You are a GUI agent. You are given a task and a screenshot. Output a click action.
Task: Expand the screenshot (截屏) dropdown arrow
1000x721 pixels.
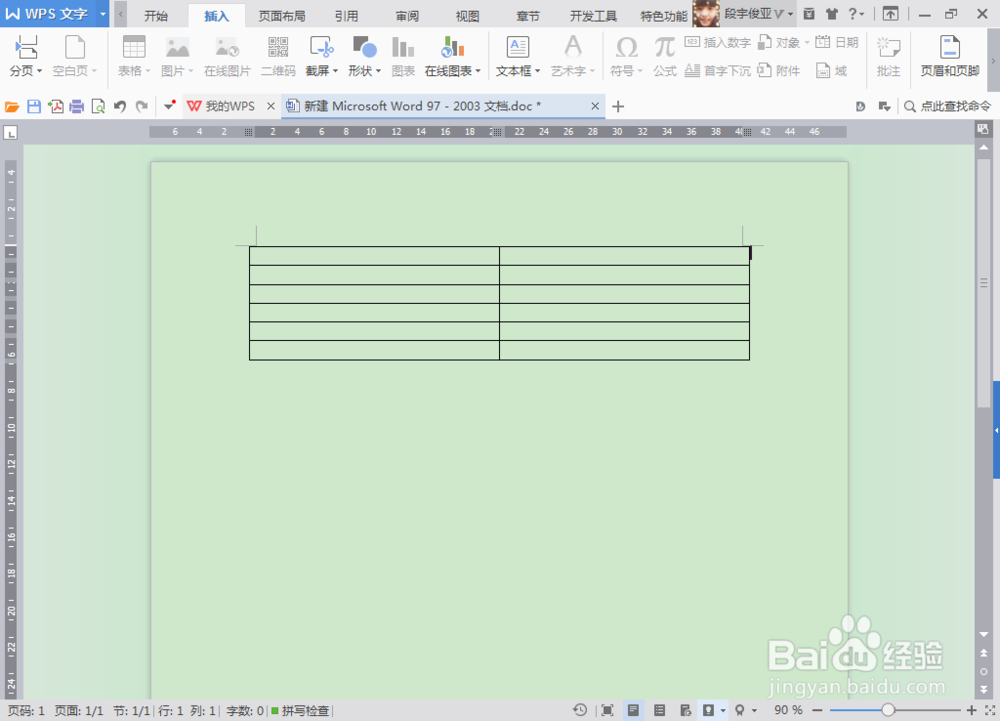[x=335, y=71]
